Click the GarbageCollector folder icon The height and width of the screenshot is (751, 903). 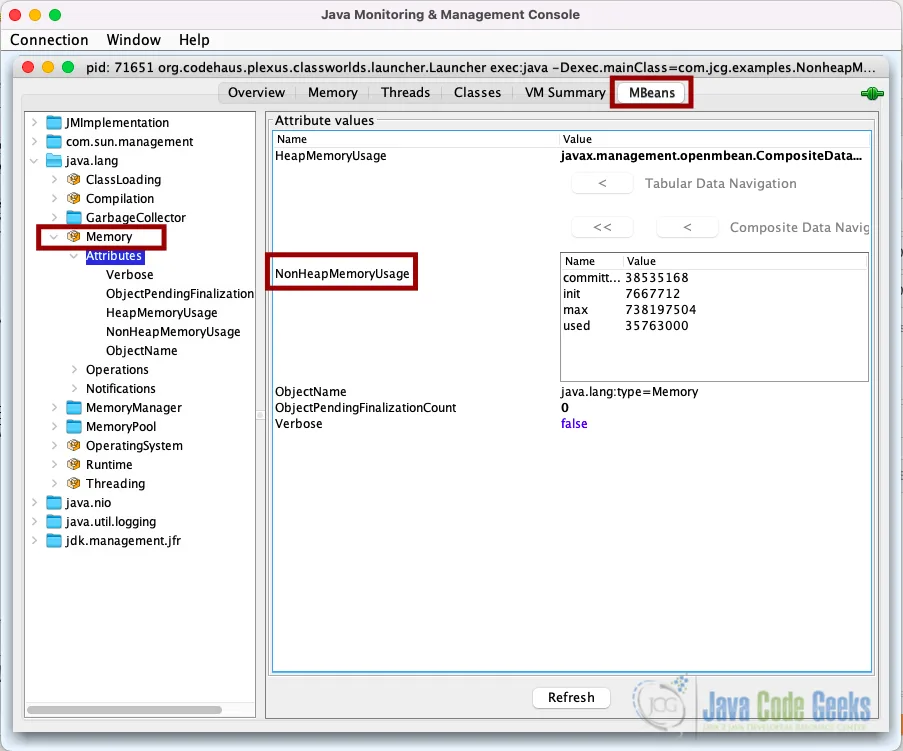74,218
